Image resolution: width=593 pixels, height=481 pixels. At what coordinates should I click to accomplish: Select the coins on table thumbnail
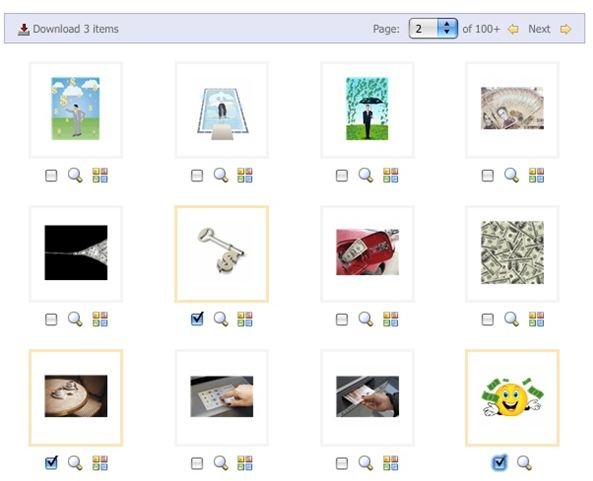(x=76, y=396)
